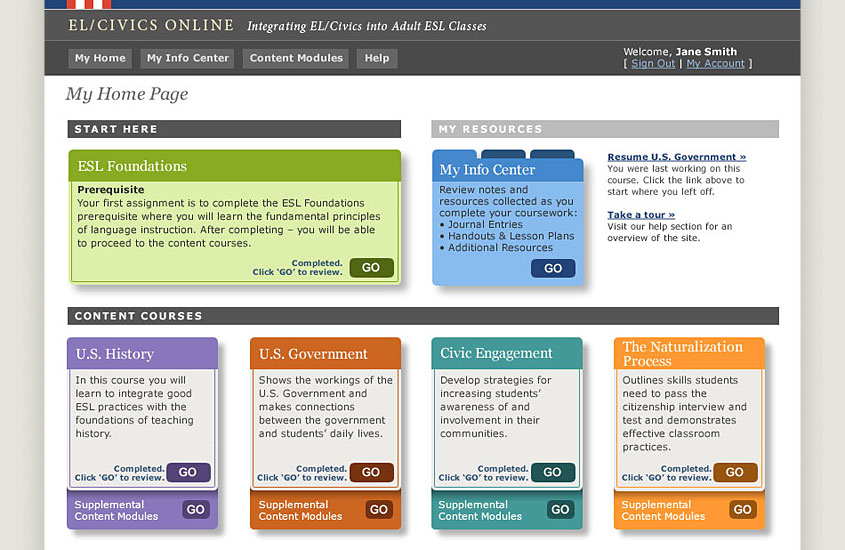Screen dimensions: 845x550
Task: Select Content Modules in the navigation bar
Action: click(x=296, y=58)
